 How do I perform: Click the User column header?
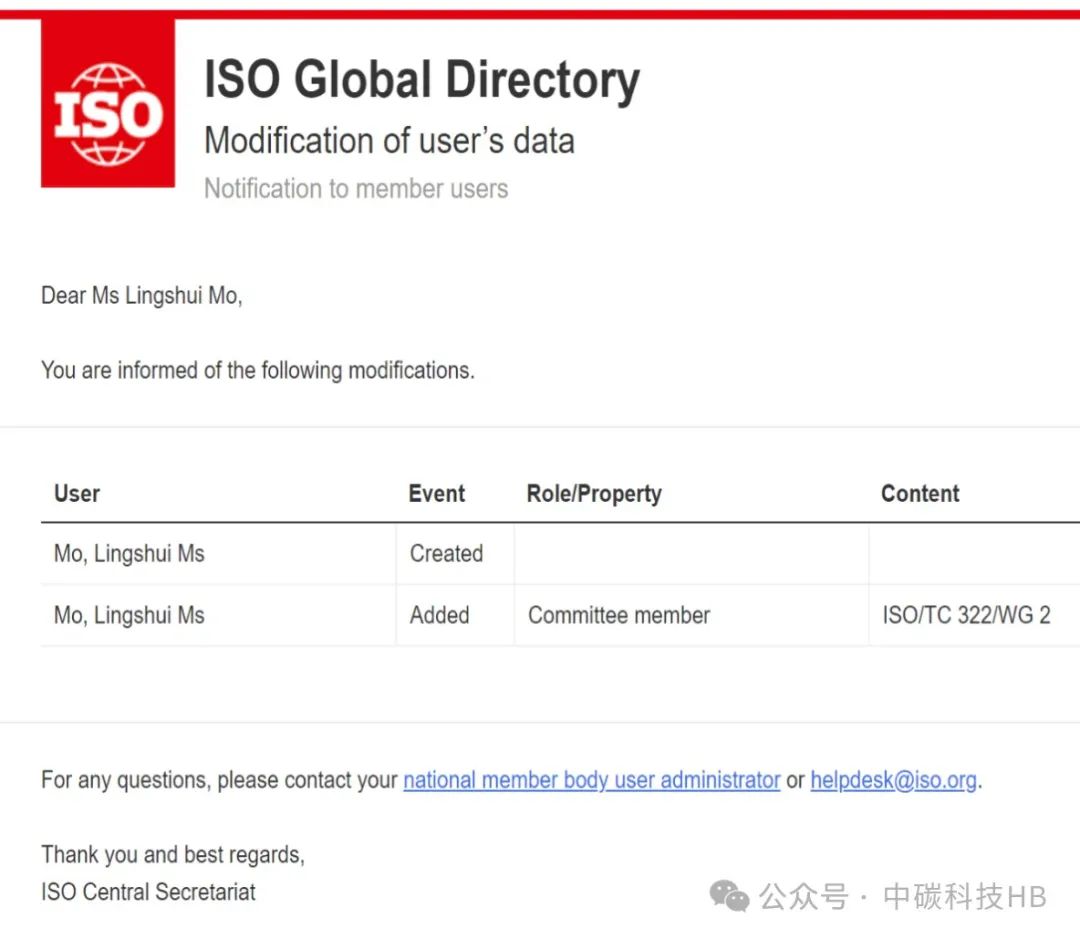(x=77, y=493)
